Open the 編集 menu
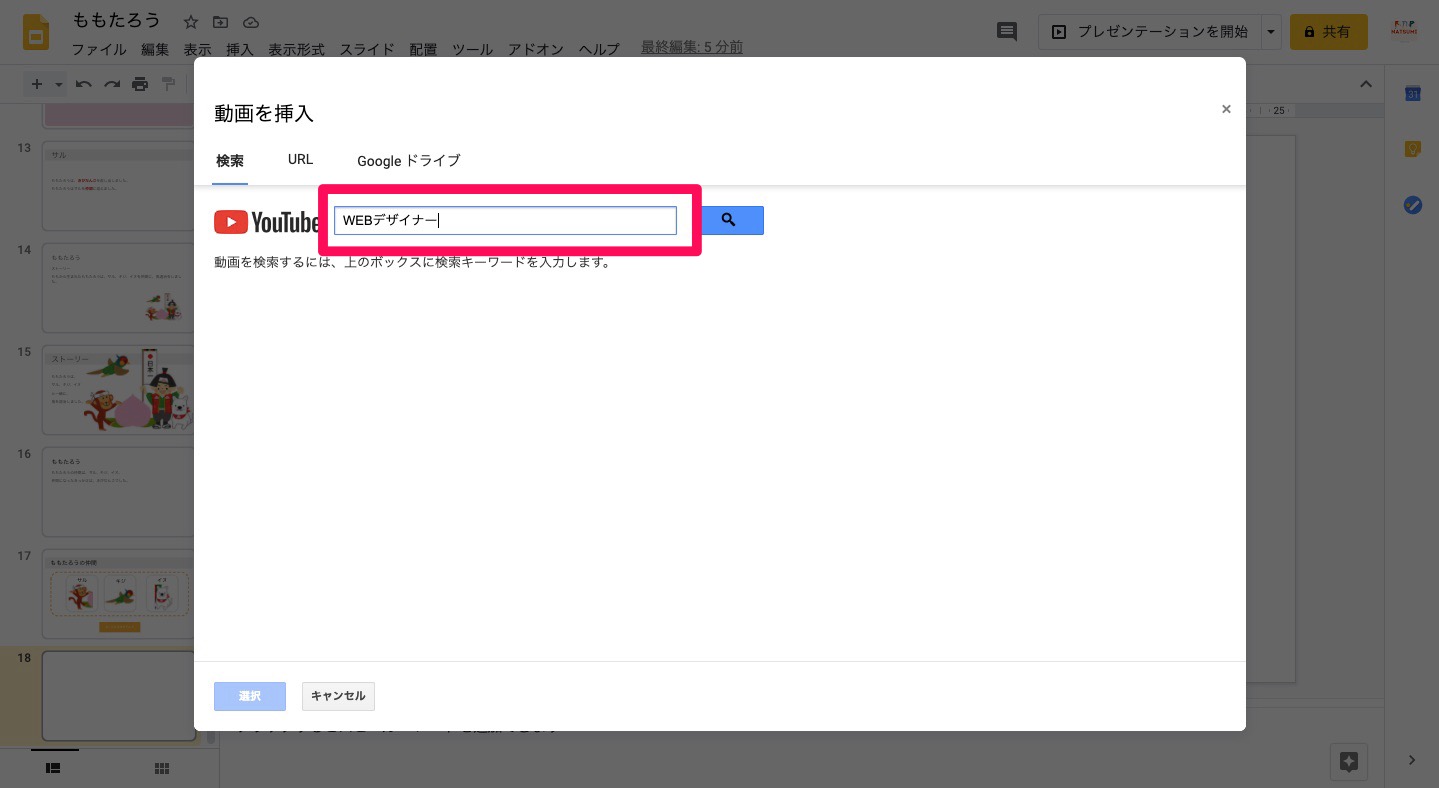 155,49
